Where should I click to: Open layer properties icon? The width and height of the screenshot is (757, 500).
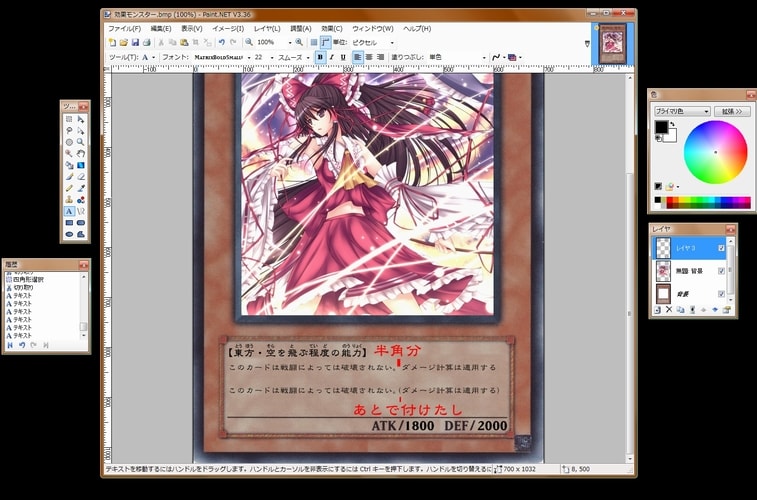(x=727, y=310)
